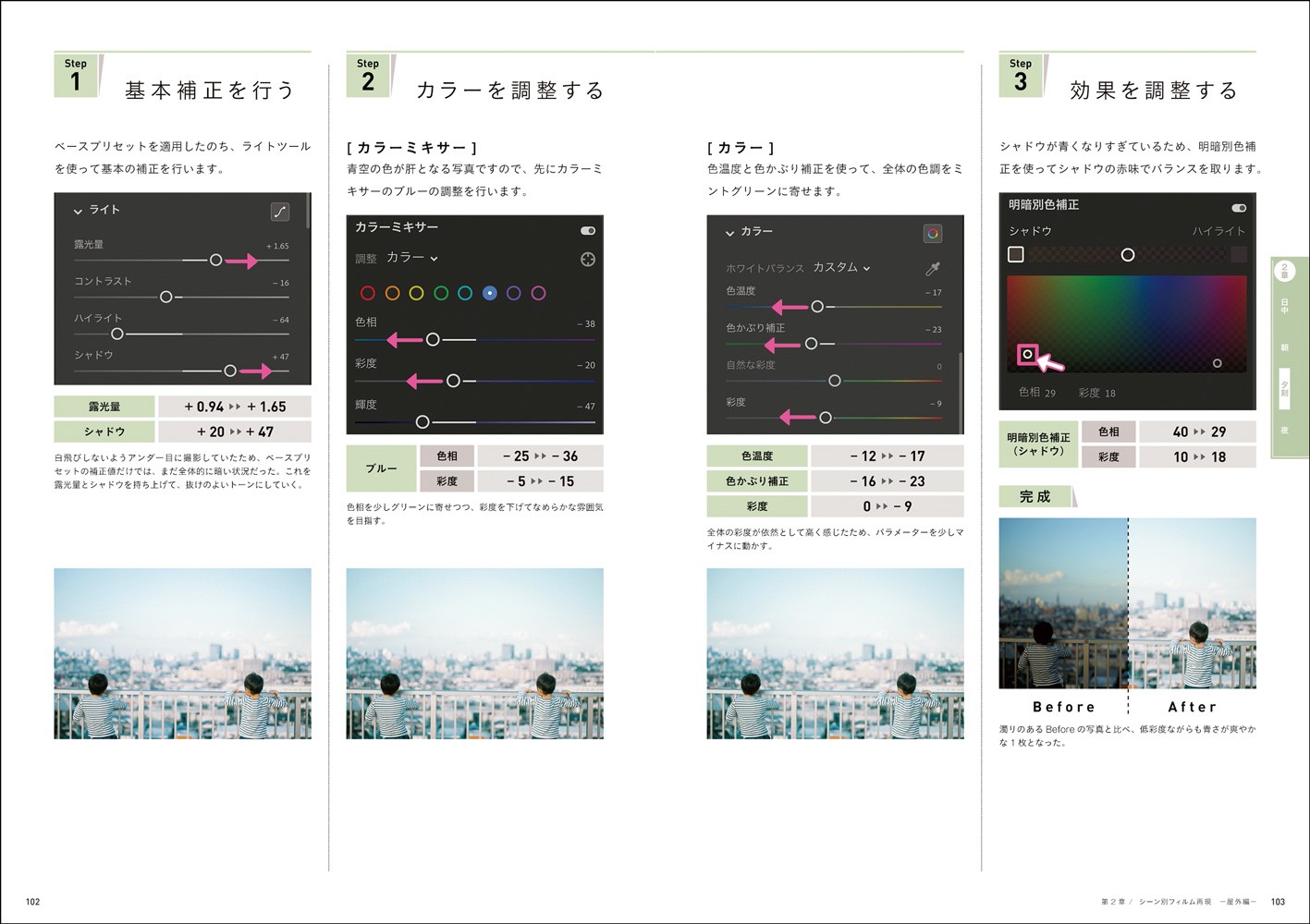
Task: Click the Before/After comparison photo
Action: click(1127, 602)
